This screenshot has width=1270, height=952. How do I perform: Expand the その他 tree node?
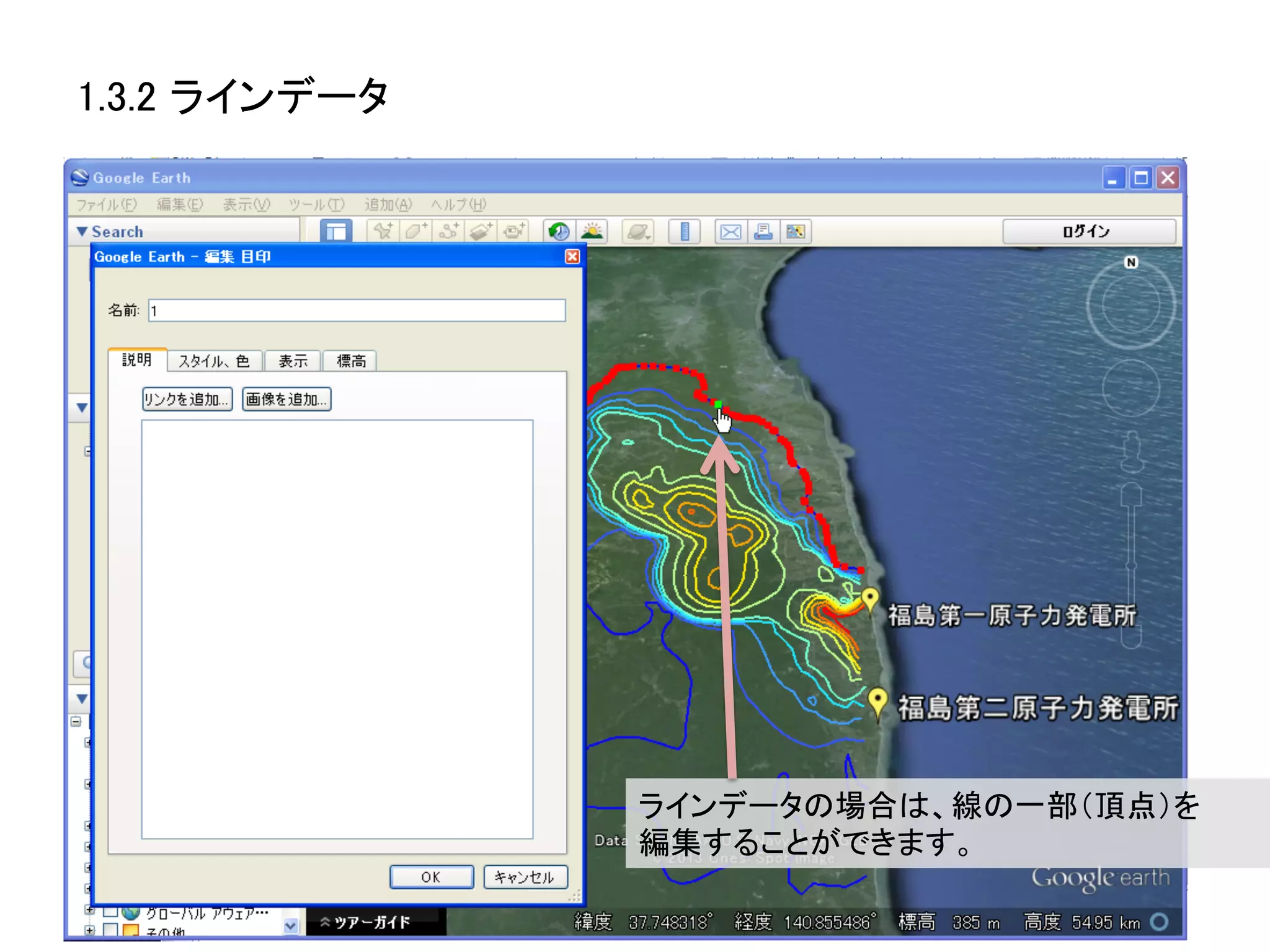click(x=89, y=930)
